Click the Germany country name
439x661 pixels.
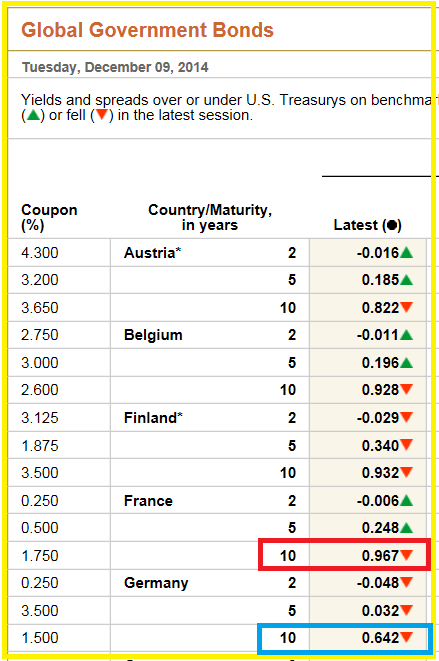[156, 583]
